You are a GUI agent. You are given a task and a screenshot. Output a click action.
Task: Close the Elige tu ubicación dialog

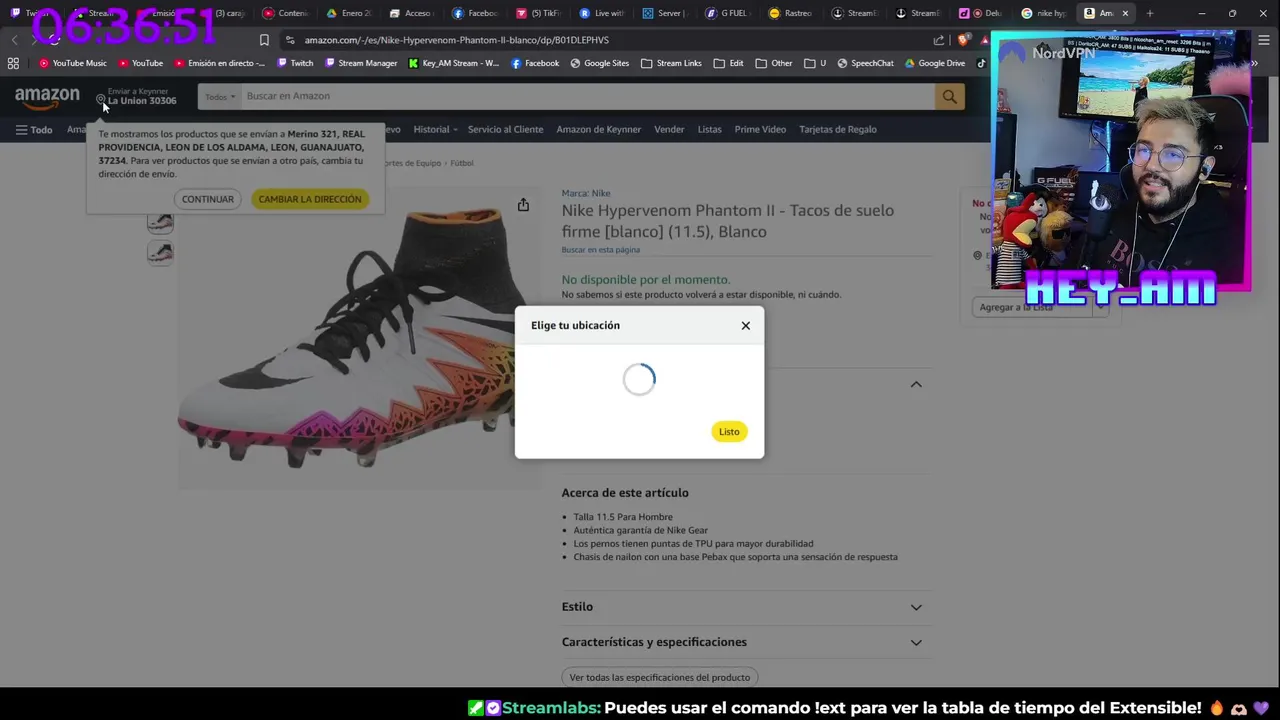pos(745,325)
